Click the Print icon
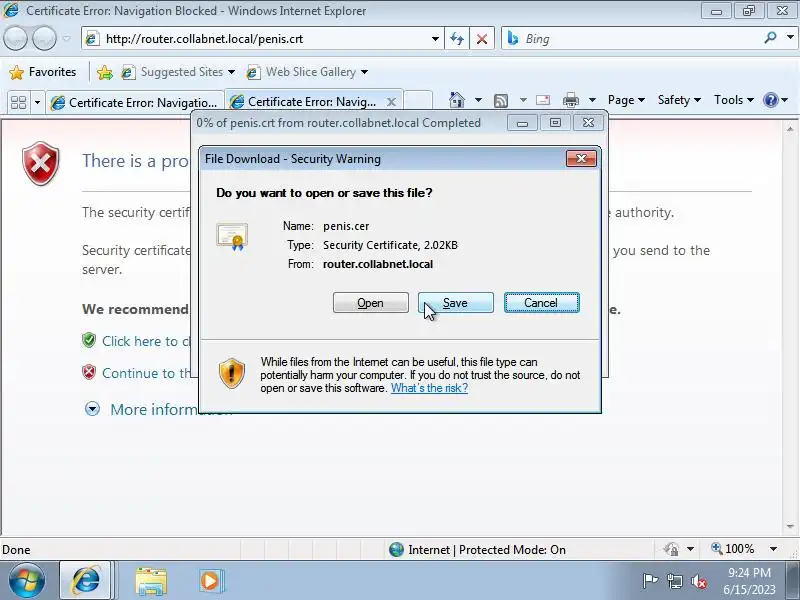 pos(570,100)
